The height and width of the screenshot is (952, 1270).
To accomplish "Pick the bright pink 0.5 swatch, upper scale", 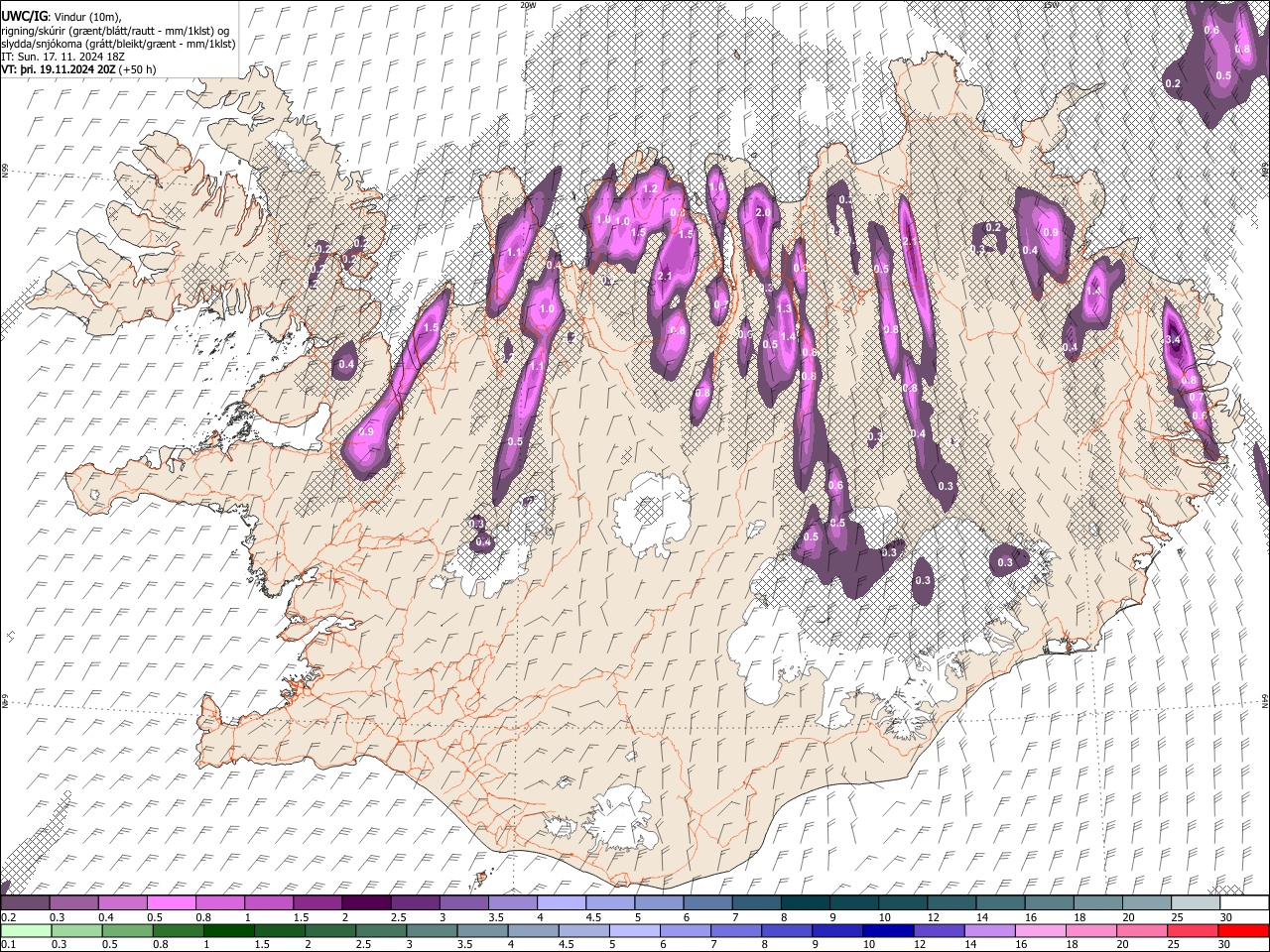I will (x=171, y=902).
